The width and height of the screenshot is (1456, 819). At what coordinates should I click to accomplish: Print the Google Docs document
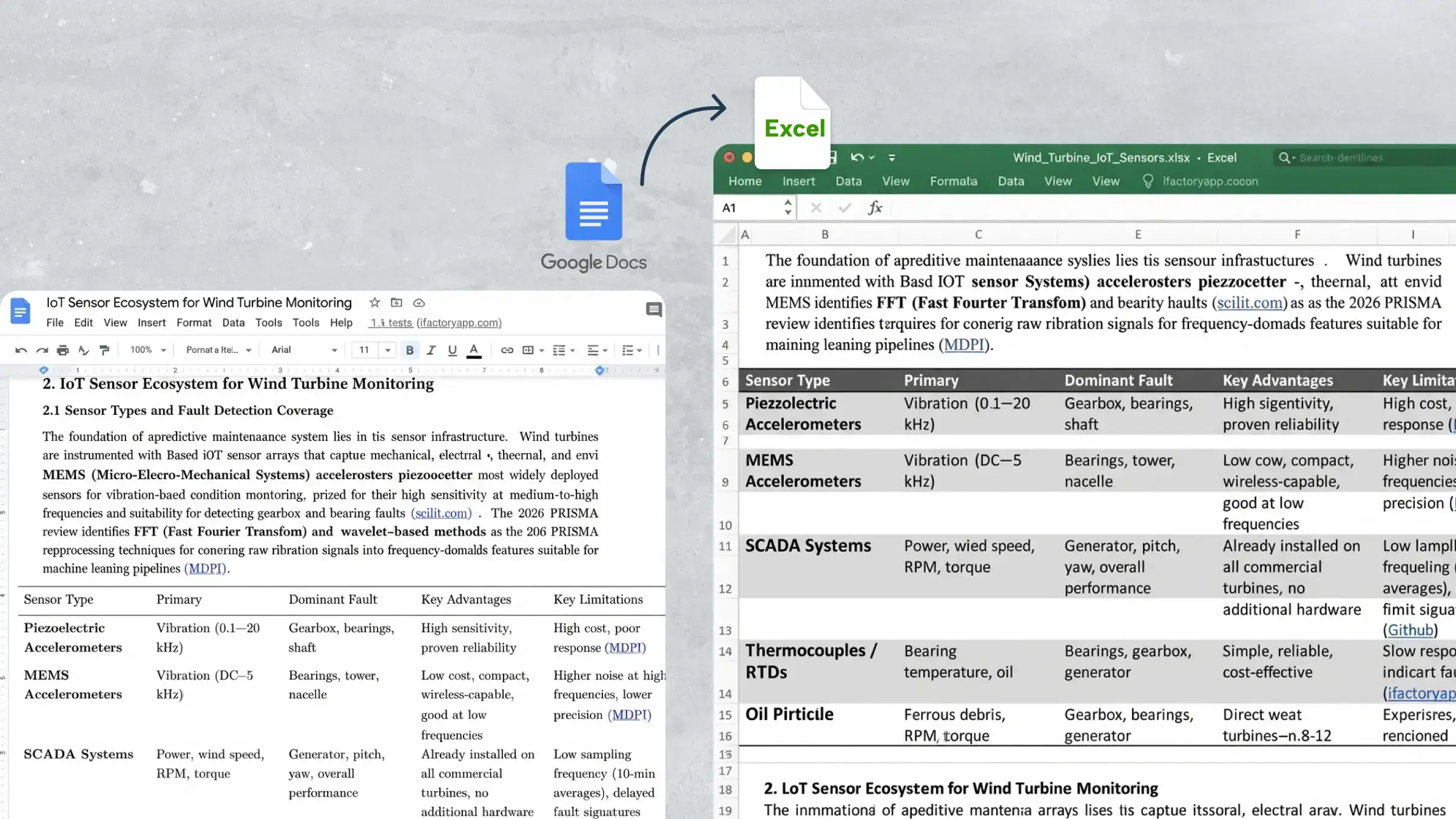pos(62,350)
